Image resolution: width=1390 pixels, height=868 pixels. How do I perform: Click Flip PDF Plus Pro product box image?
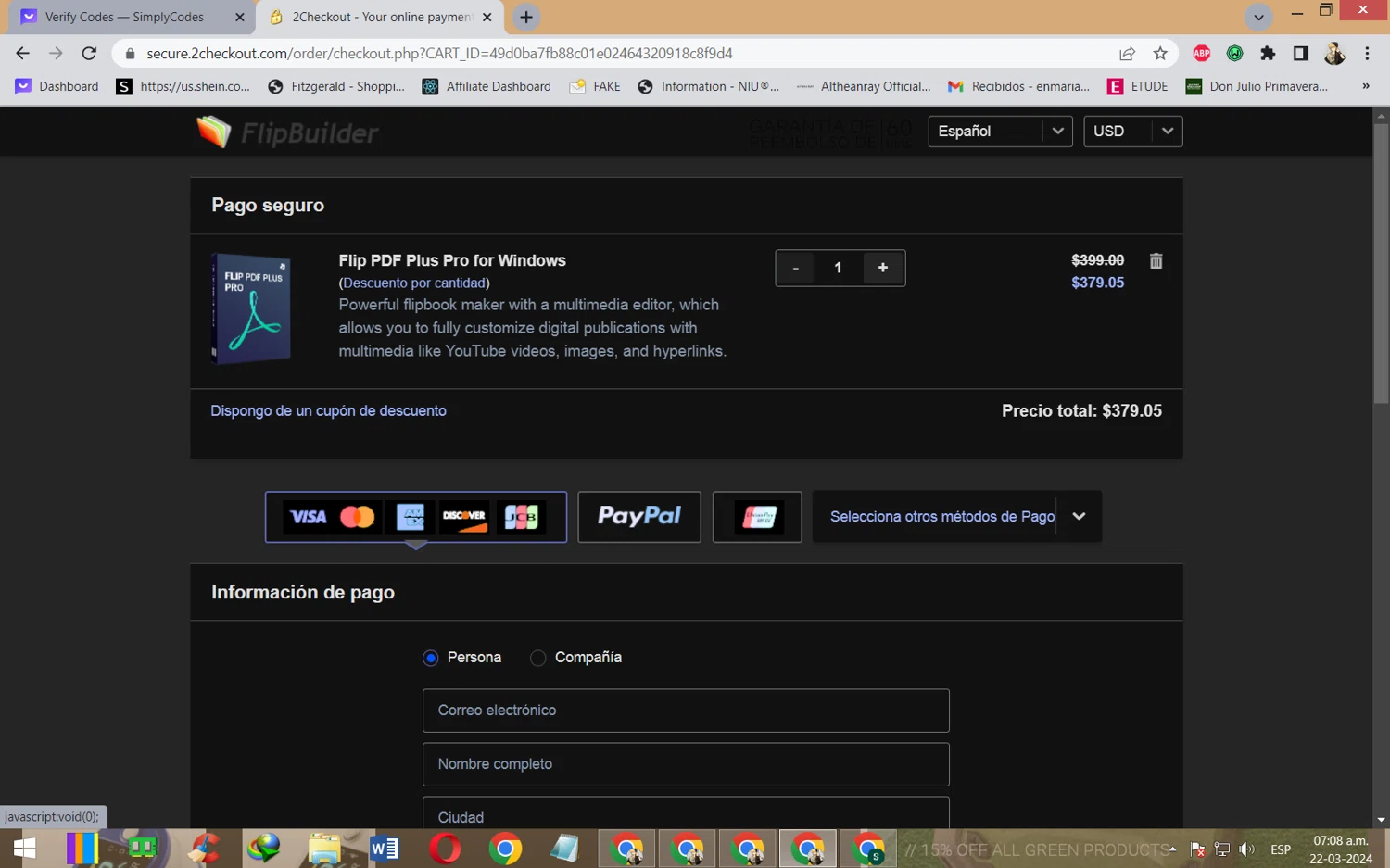(x=251, y=308)
